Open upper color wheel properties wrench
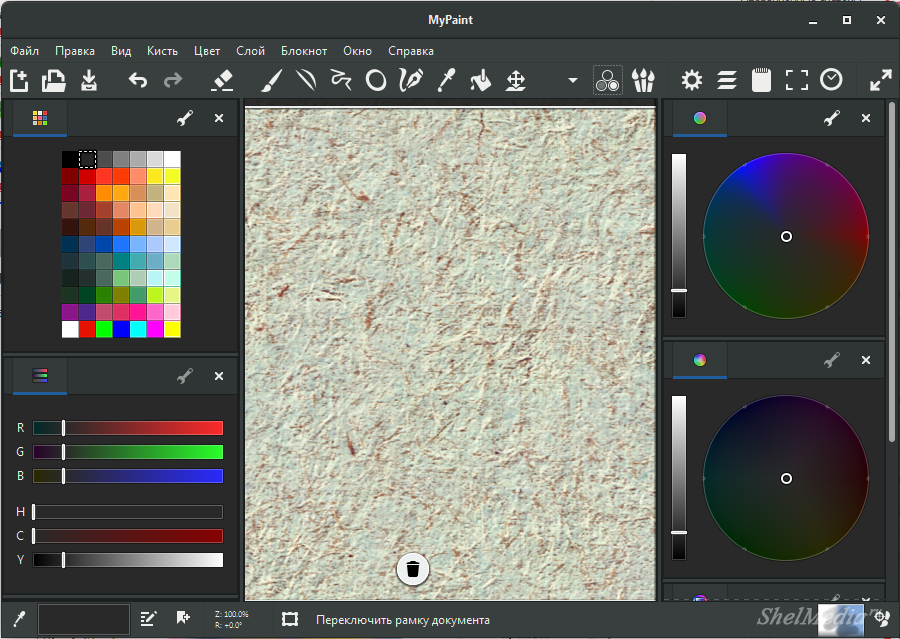 [832, 118]
